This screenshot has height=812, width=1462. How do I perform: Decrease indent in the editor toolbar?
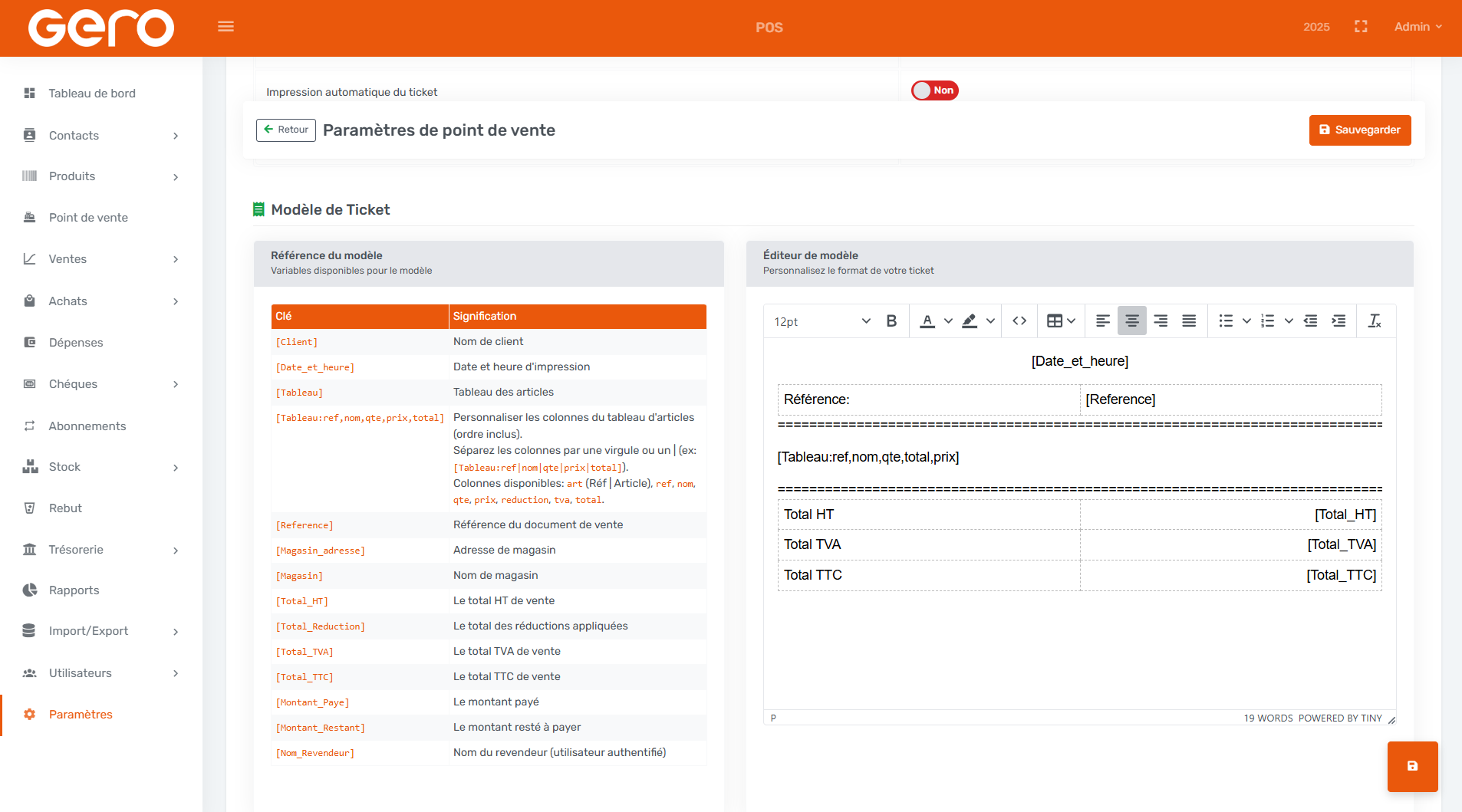[1311, 321]
